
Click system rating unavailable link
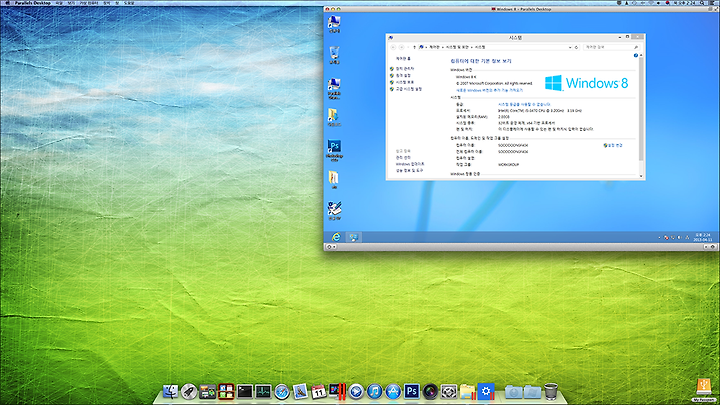pos(524,105)
